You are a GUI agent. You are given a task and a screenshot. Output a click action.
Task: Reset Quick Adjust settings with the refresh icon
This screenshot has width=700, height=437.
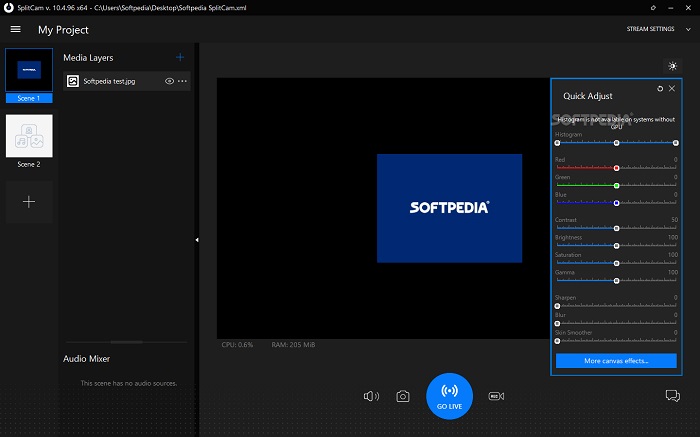(660, 89)
